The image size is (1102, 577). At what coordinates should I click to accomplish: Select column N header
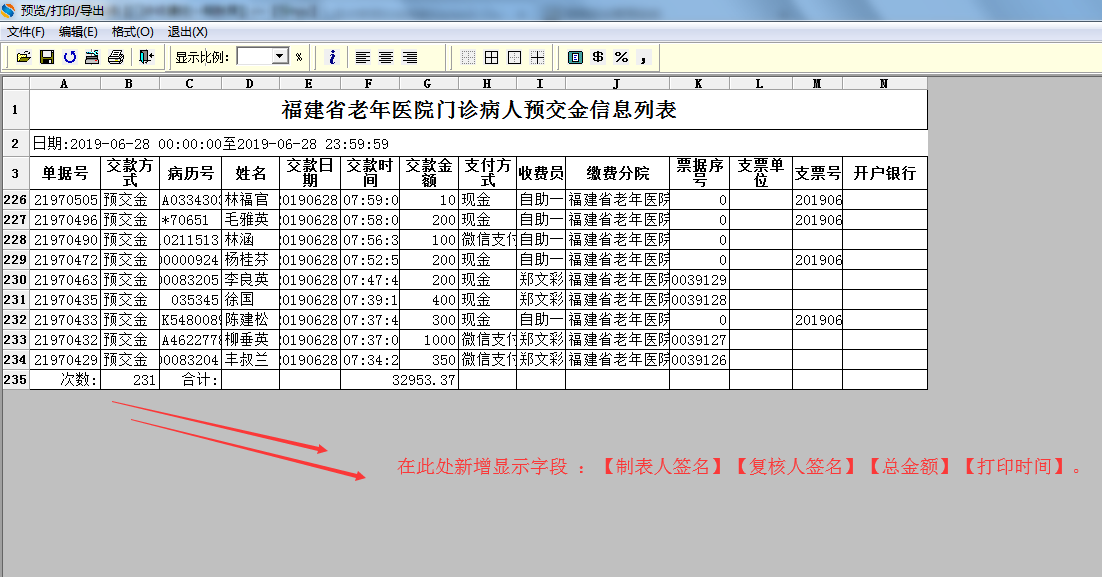point(884,84)
